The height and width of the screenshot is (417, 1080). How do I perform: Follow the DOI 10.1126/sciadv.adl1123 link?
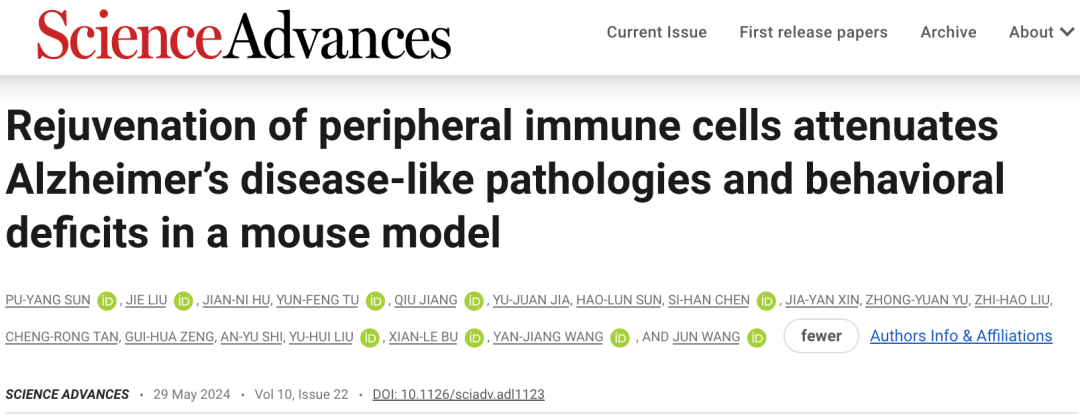coord(459,394)
